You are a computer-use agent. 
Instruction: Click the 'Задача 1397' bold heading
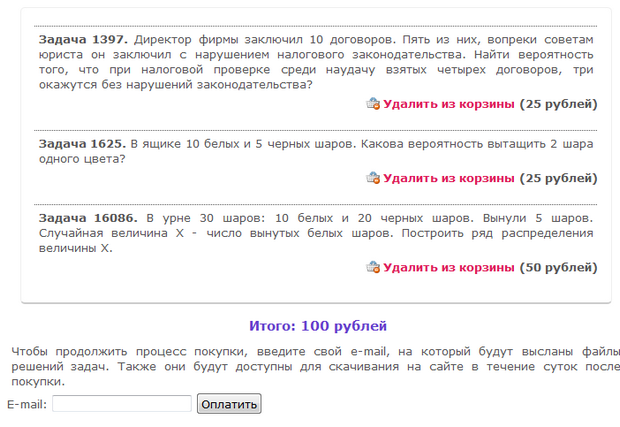point(83,38)
